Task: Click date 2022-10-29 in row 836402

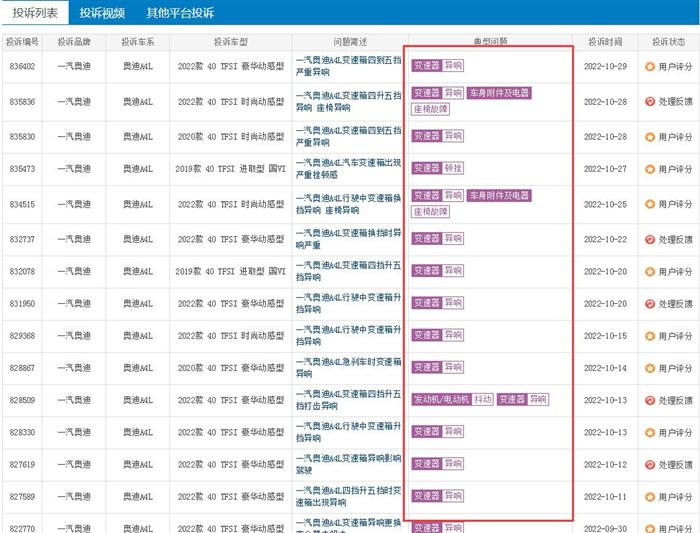Action: [605, 67]
